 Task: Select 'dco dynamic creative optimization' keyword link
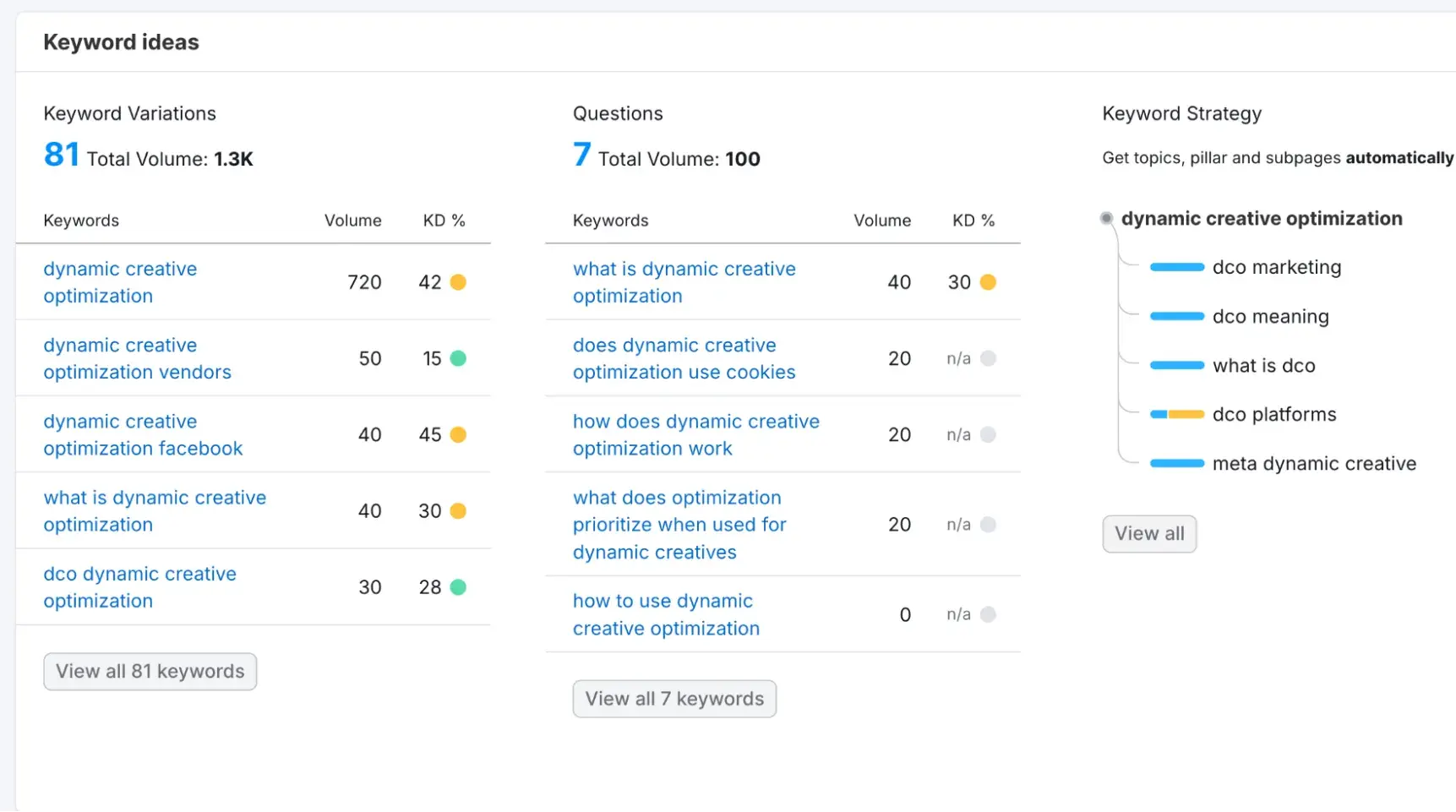(139, 587)
